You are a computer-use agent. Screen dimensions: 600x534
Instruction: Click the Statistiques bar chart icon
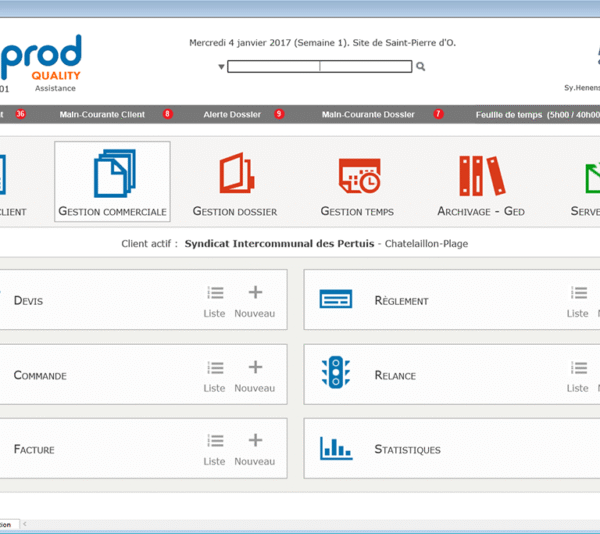pyautogui.click(x=336, y=448)
